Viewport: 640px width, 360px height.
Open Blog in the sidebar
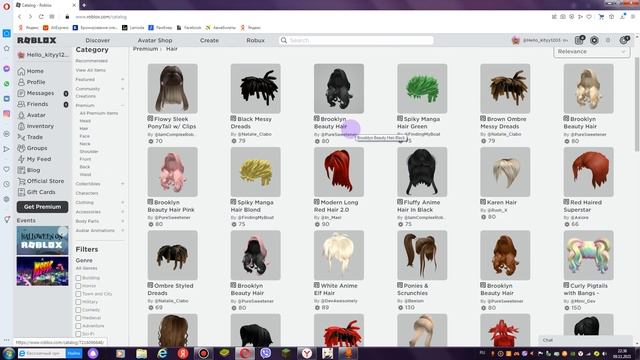point(29,170)
